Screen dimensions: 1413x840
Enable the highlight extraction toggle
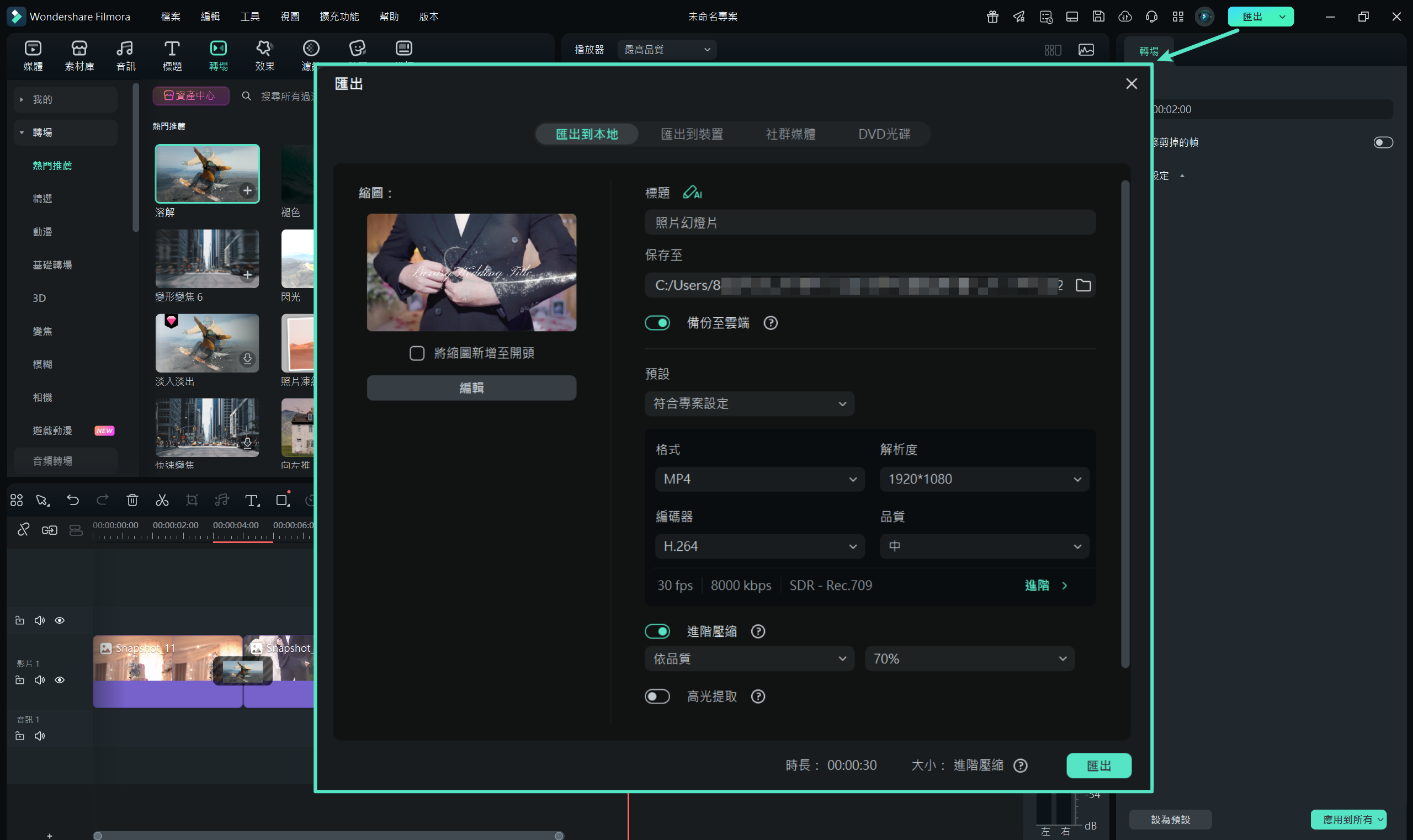point(657,696)
